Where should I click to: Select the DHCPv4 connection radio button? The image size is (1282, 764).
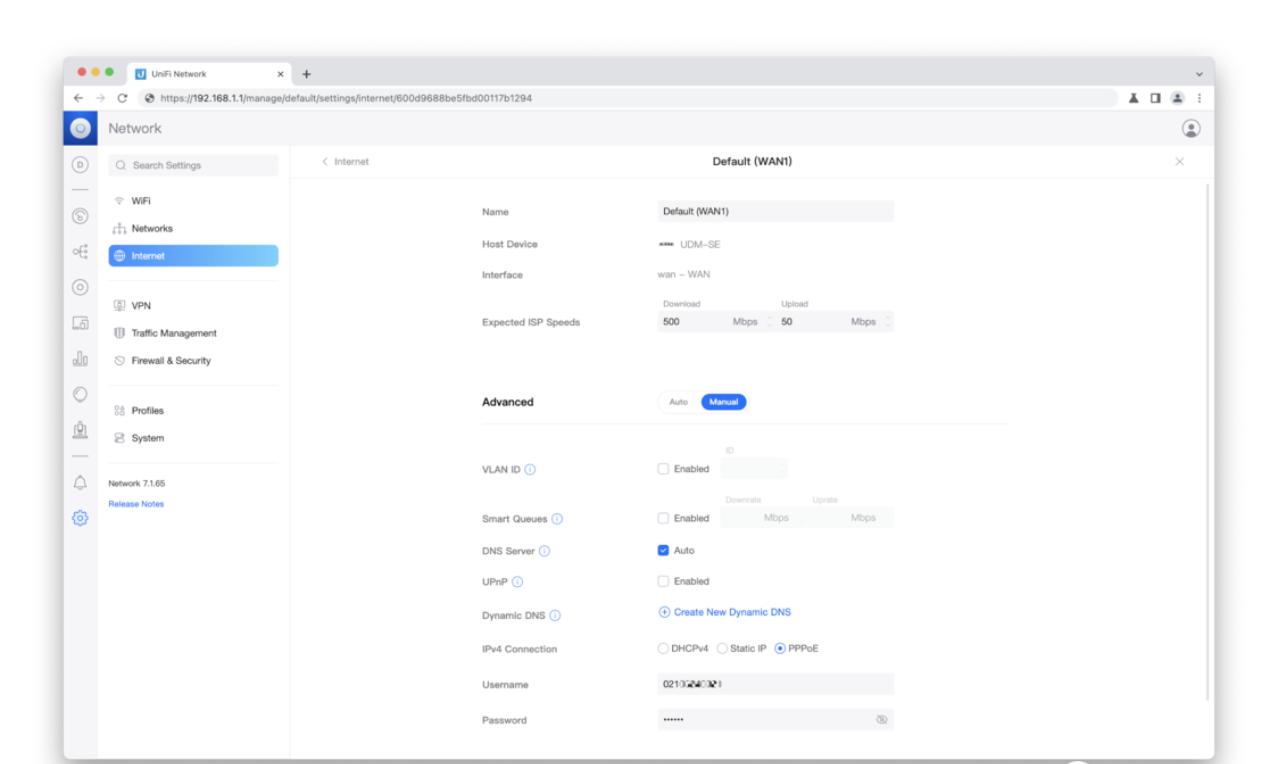(x=662, y=648)
